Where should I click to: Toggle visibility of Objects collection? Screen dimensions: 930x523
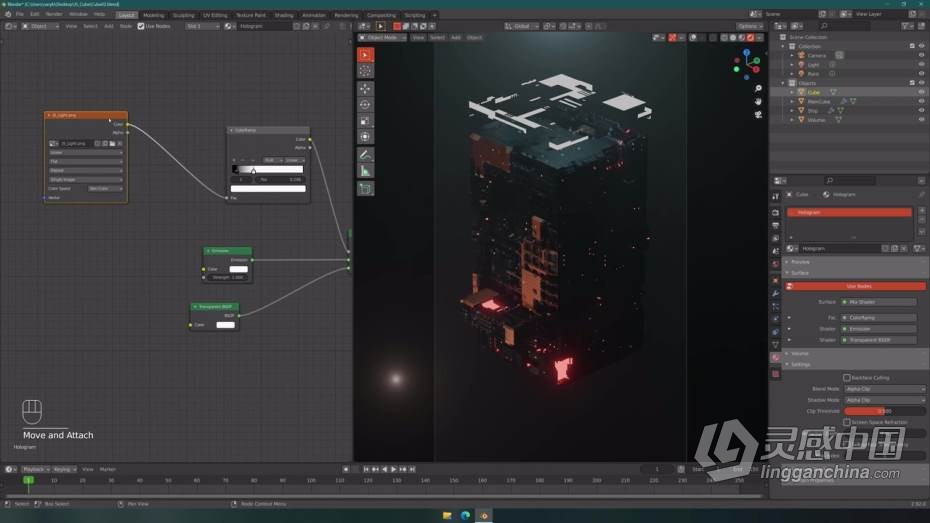coord(921,83)
